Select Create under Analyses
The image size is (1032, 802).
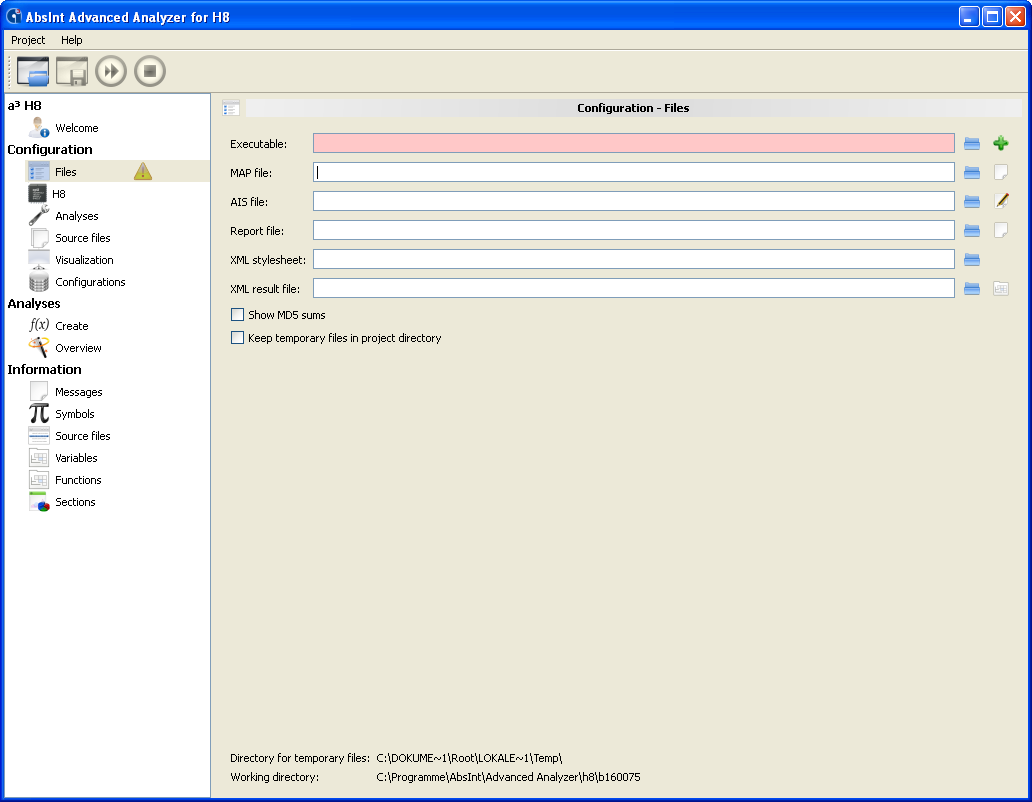72,326
